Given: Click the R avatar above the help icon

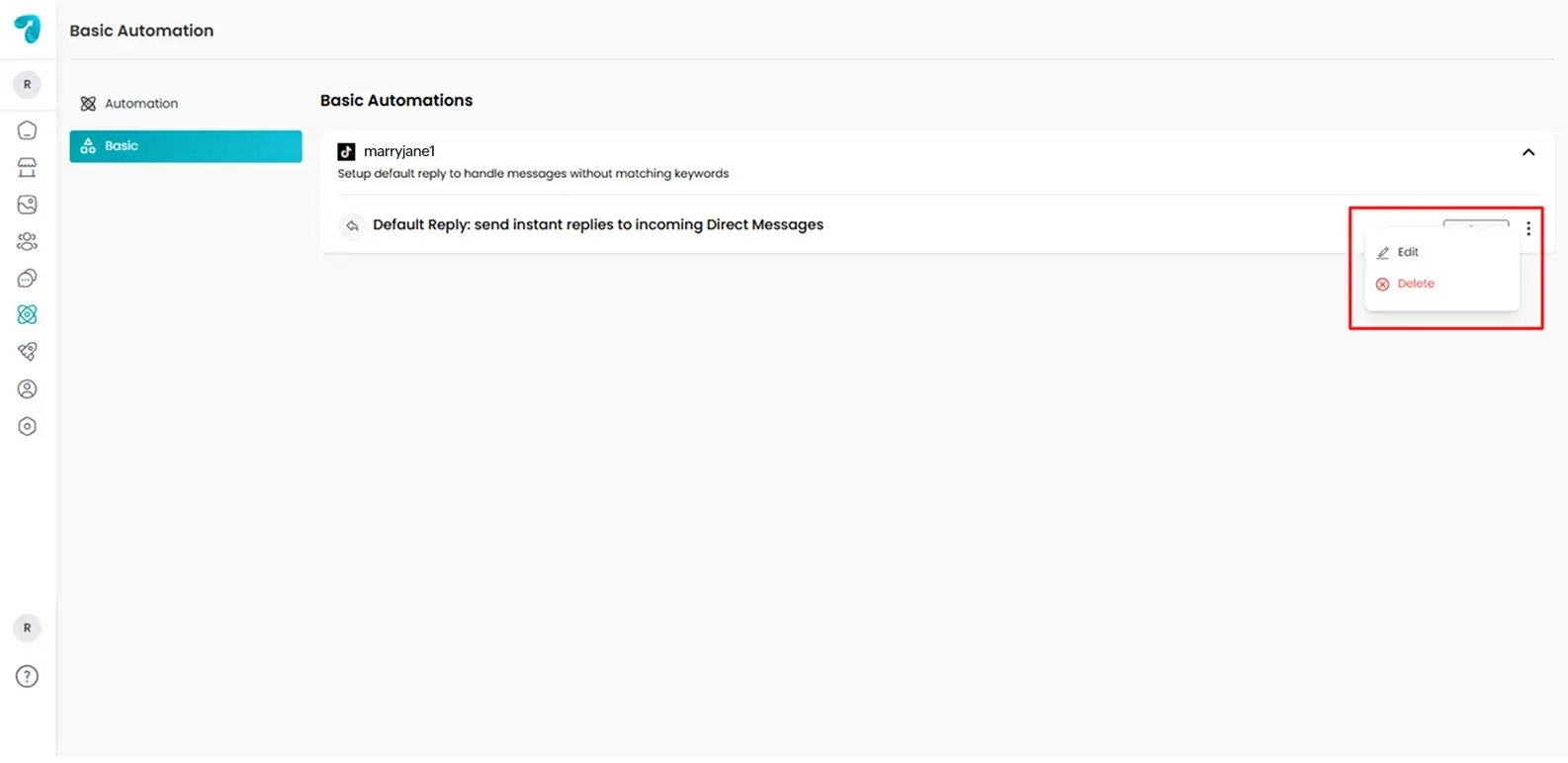Looking at the screenshot, I should 28,628.
